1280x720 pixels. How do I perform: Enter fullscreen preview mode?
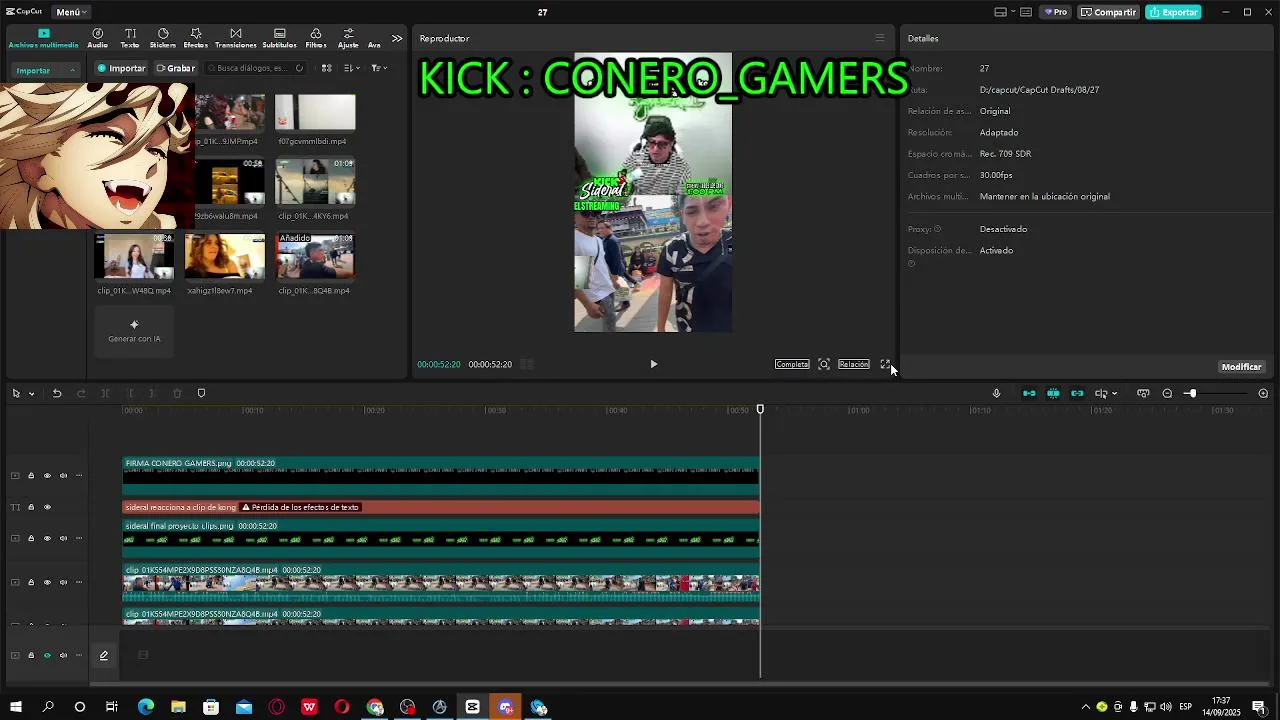(885, 364)
